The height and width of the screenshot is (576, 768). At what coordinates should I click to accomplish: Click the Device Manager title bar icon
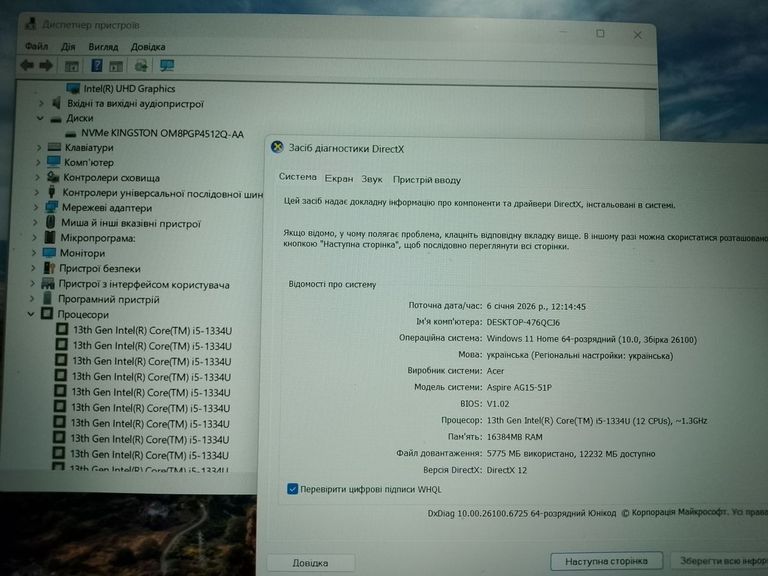(30, 24)
